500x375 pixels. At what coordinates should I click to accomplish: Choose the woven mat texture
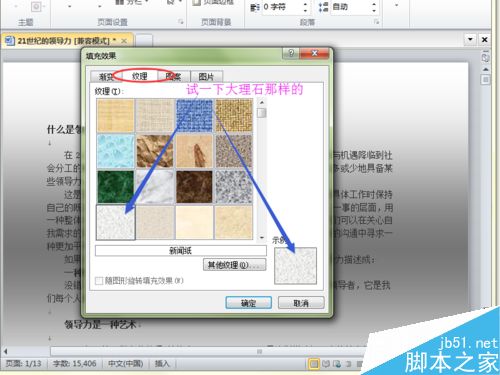[234, 115]
